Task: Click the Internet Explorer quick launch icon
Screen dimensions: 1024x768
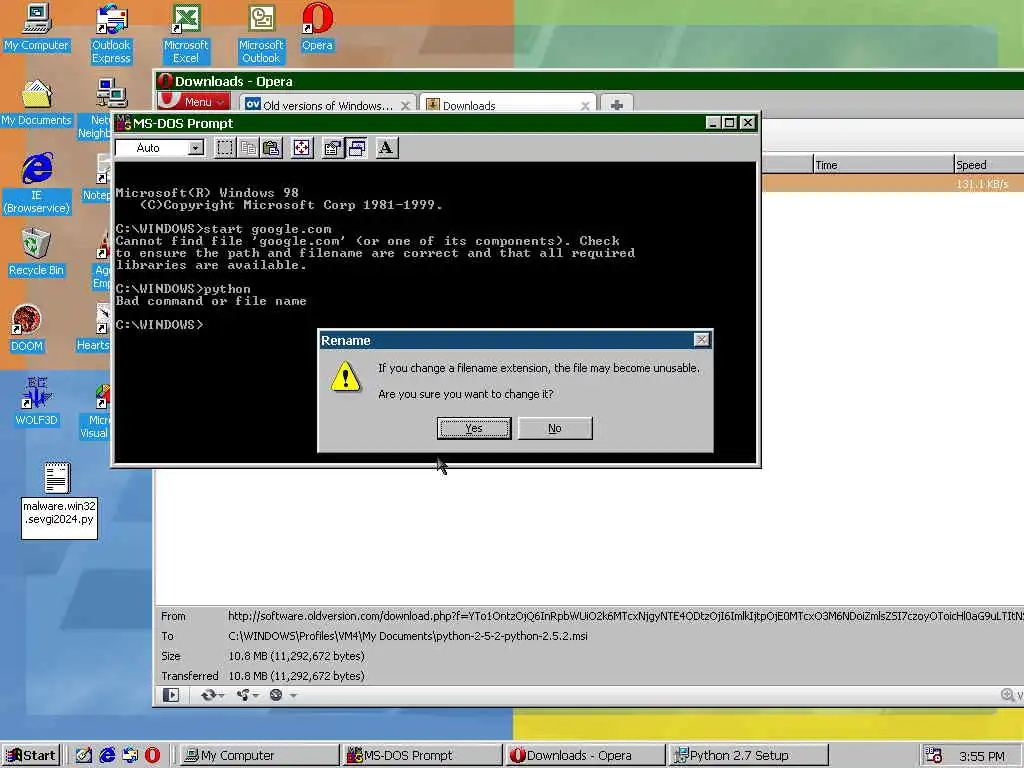Action: point(107,756)
